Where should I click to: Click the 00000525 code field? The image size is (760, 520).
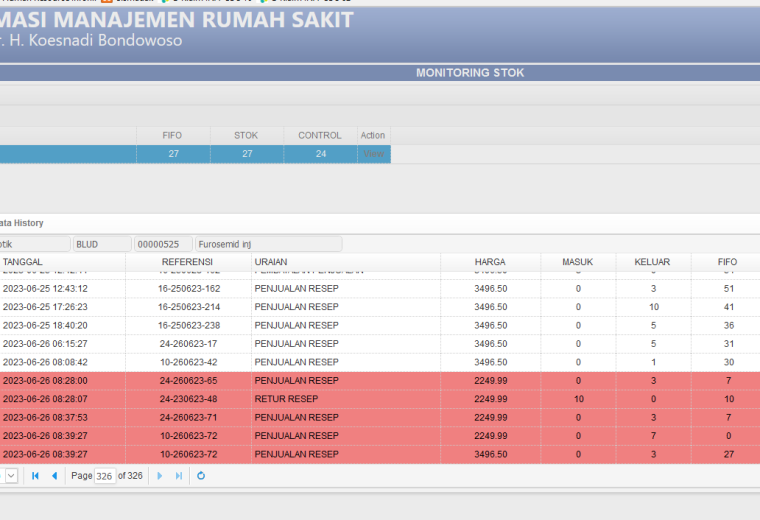click(163, 244)
